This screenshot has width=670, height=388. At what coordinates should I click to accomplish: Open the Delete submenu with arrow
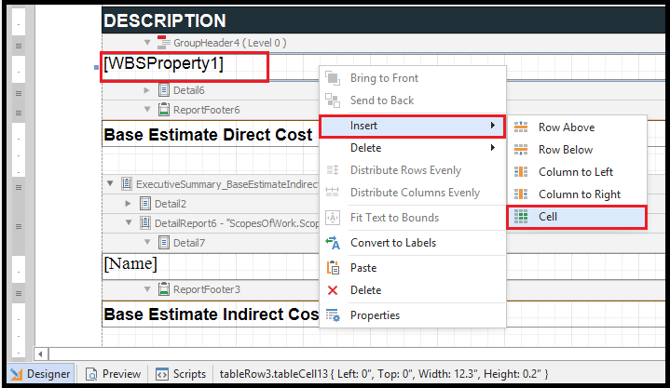click(413, 148)
